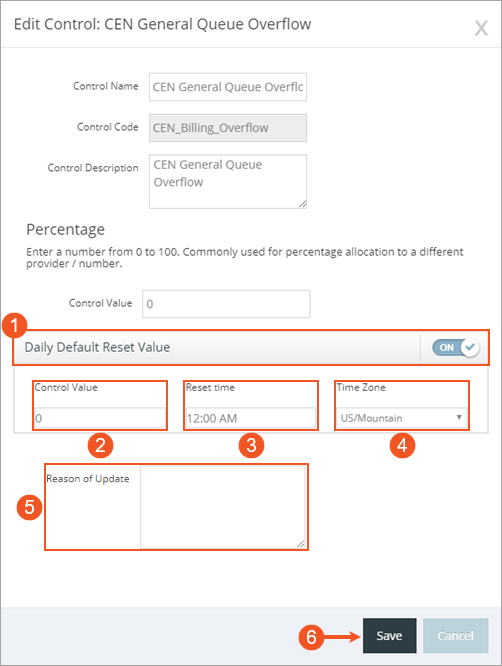Click the numbered callout 2 badge
The width and height of the screenshot is (502, 666).
[x=100, y=446]
